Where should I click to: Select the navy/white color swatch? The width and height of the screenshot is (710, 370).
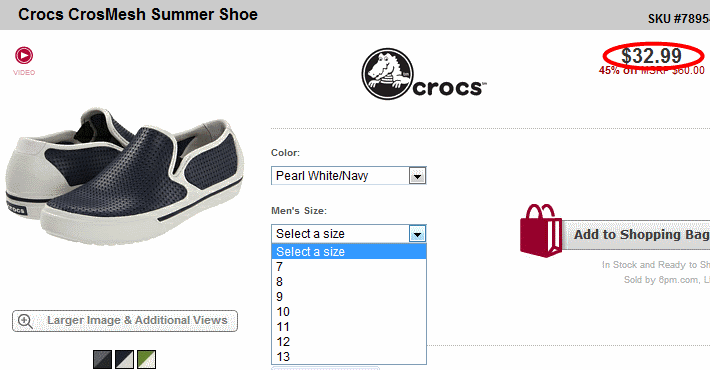click(125, 359)
